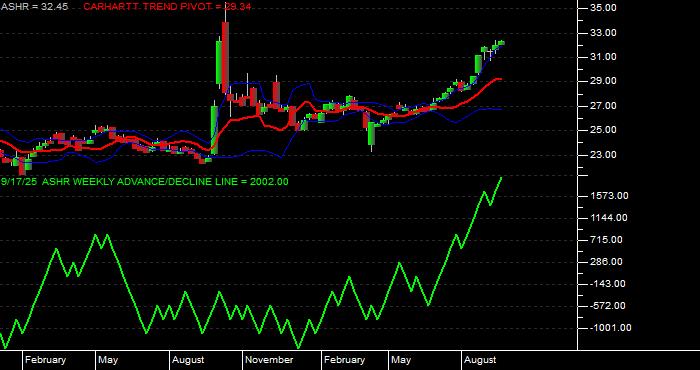Click the second February label on the time axis

344,360
